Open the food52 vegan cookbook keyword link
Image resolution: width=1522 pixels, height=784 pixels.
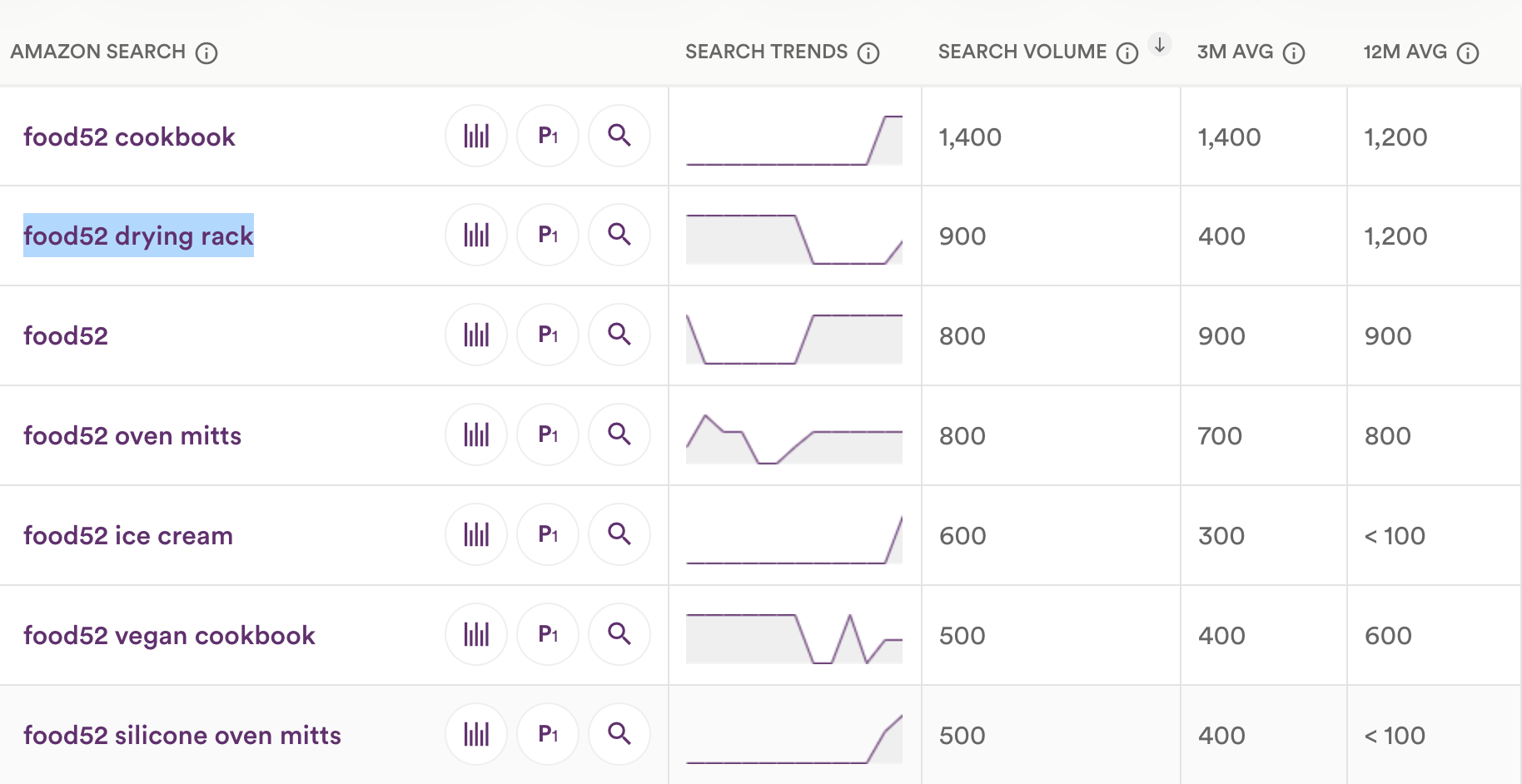point(169,635)
